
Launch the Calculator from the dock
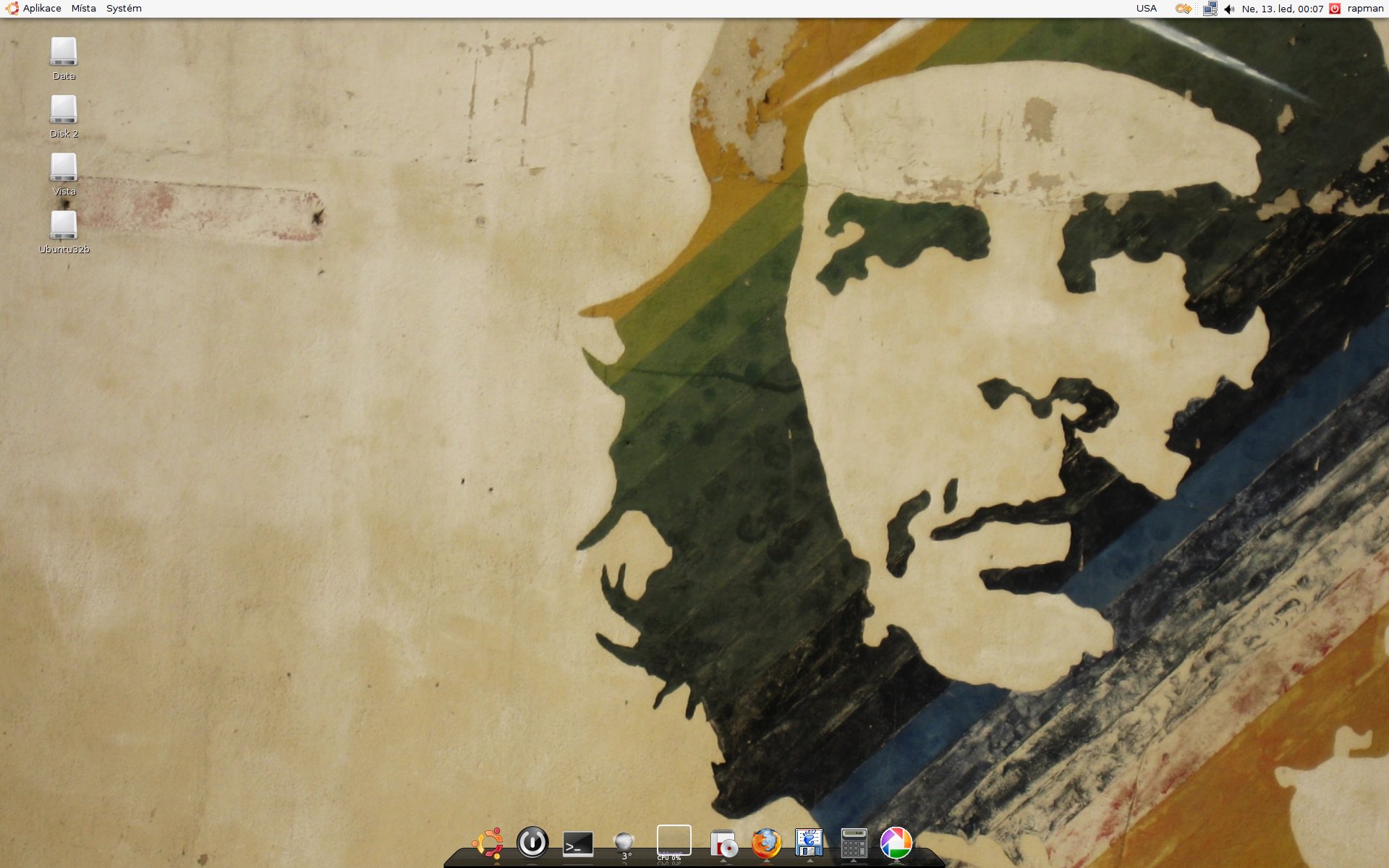[x=854, y=843]
